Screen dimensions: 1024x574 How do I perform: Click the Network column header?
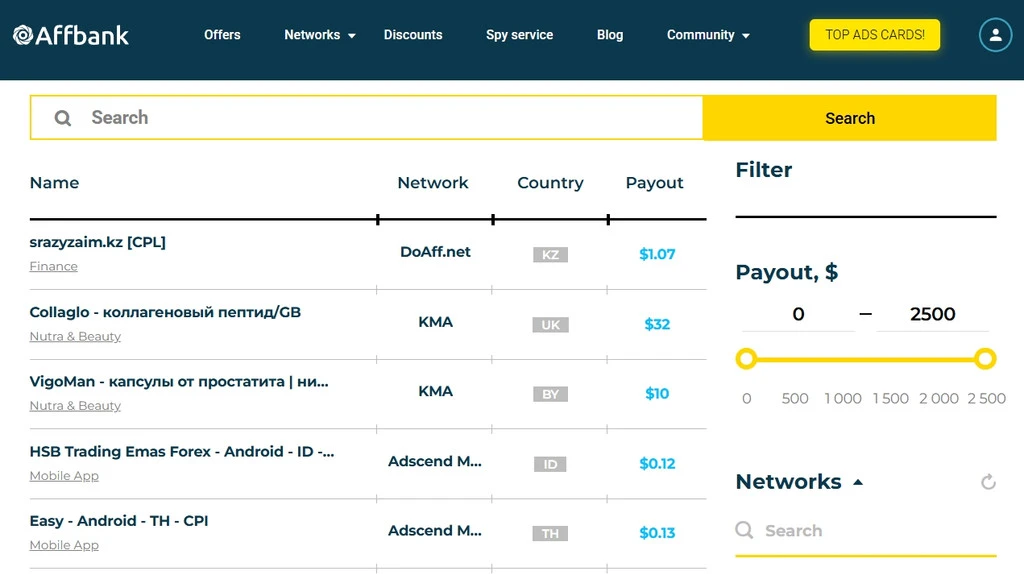pyautogui.click(x=433, y=183)
